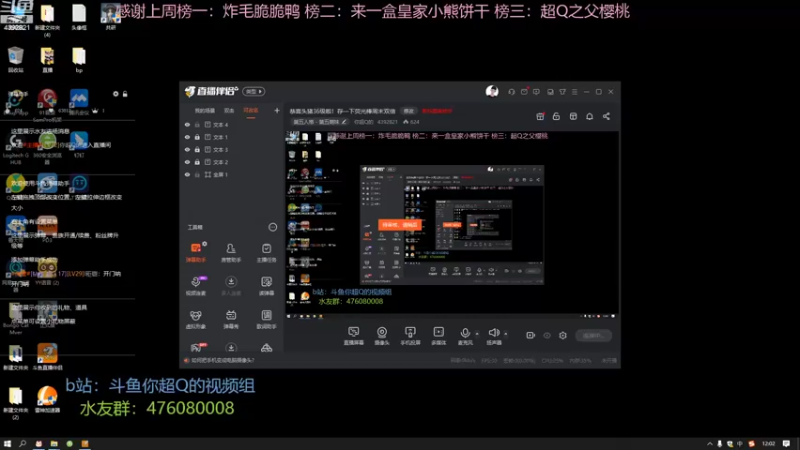The image size is (800, 450).
Task: Click the 修改 button beside the room title
Action: click(409, 111)
